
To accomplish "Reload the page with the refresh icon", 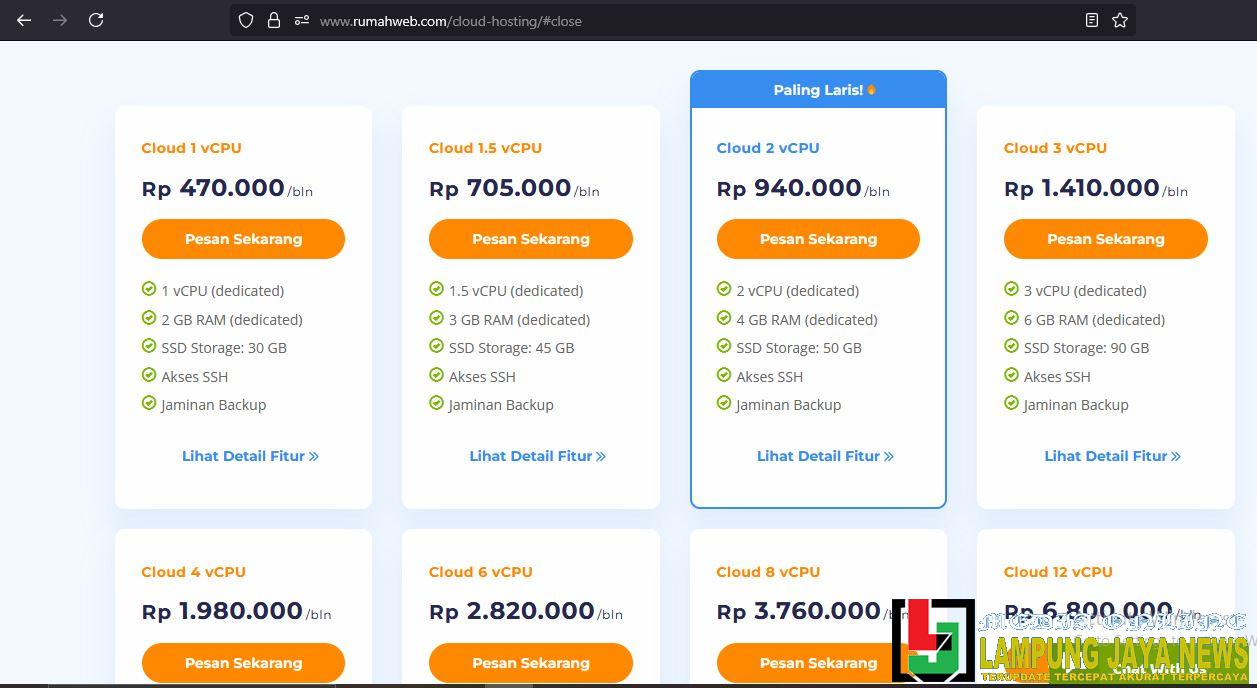I will [96, 20].
